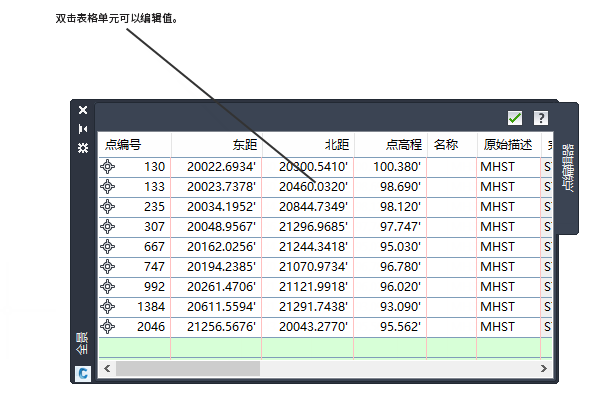
Task: Click the left arrow of horizontal scrollbar
Action: click(107, 368)
